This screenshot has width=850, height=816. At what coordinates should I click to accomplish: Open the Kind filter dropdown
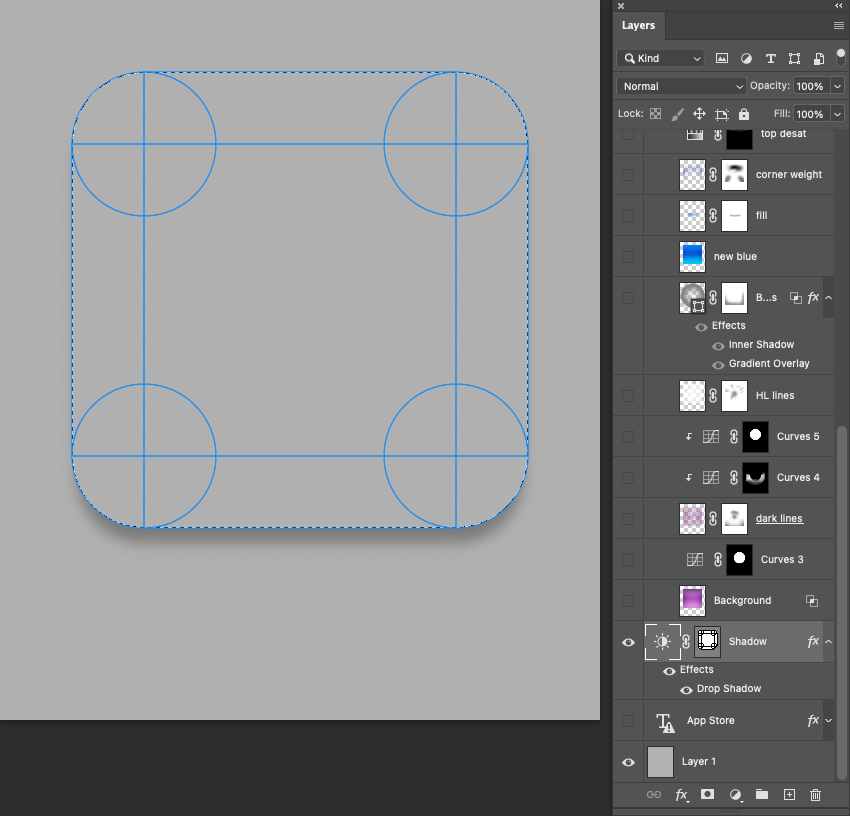[x=660, y=58]
